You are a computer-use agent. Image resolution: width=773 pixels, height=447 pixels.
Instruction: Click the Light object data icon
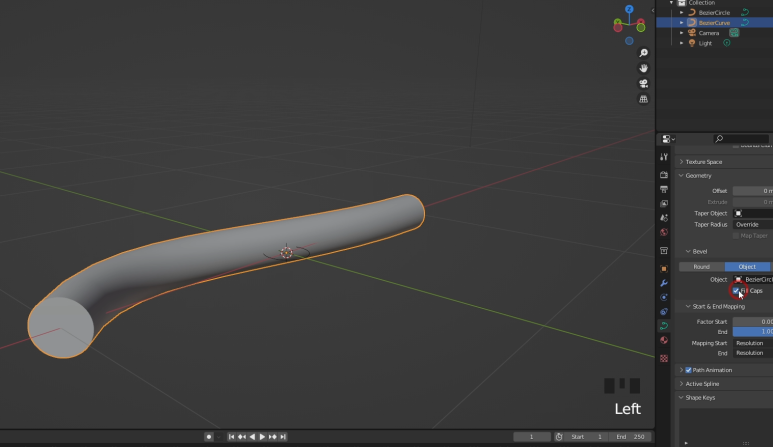click(727, 43)
